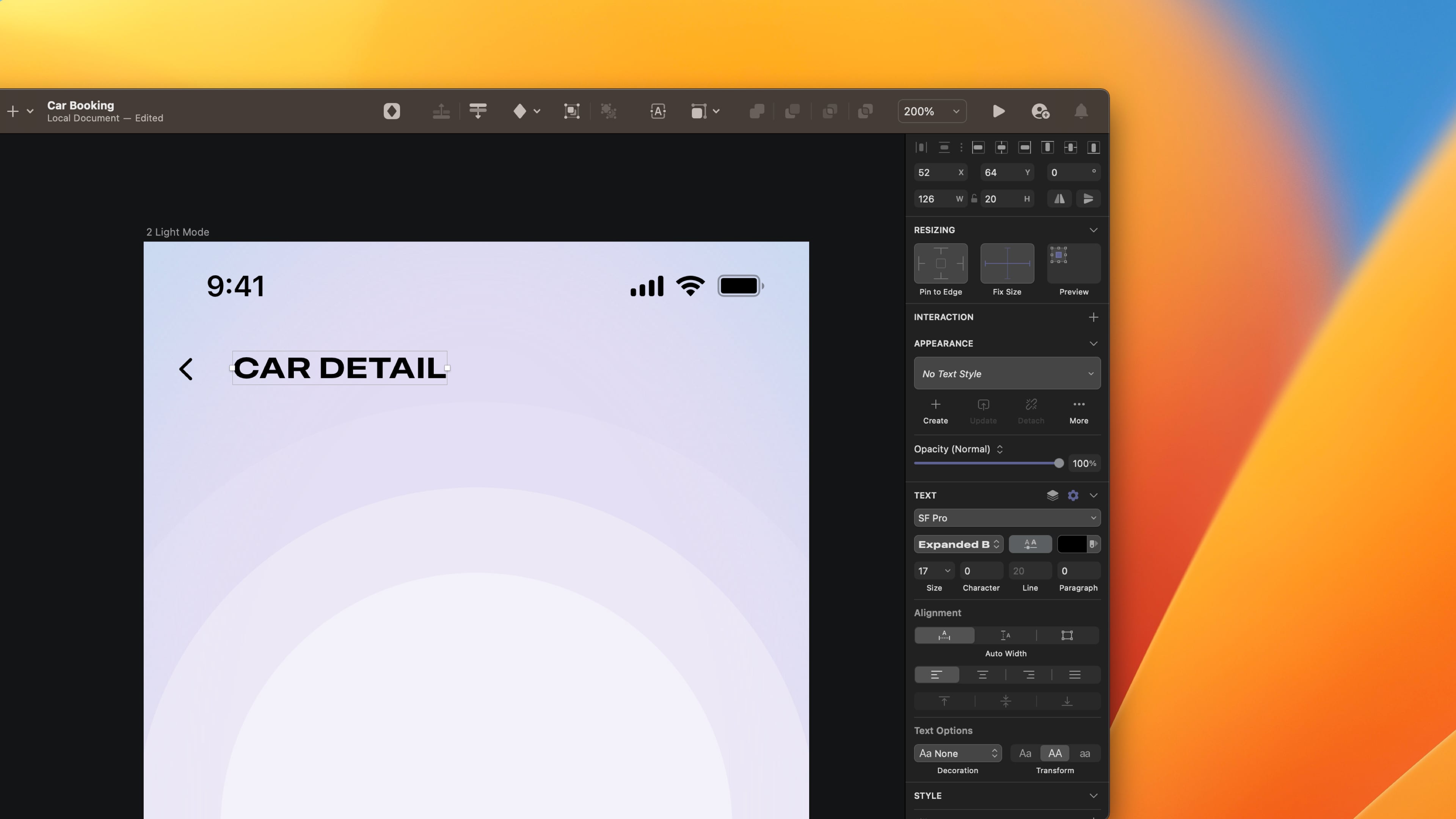Open the SF Pro font family dropdown
The height and width of the screenshot is (819, 1456).
(x=1007, y=518)
